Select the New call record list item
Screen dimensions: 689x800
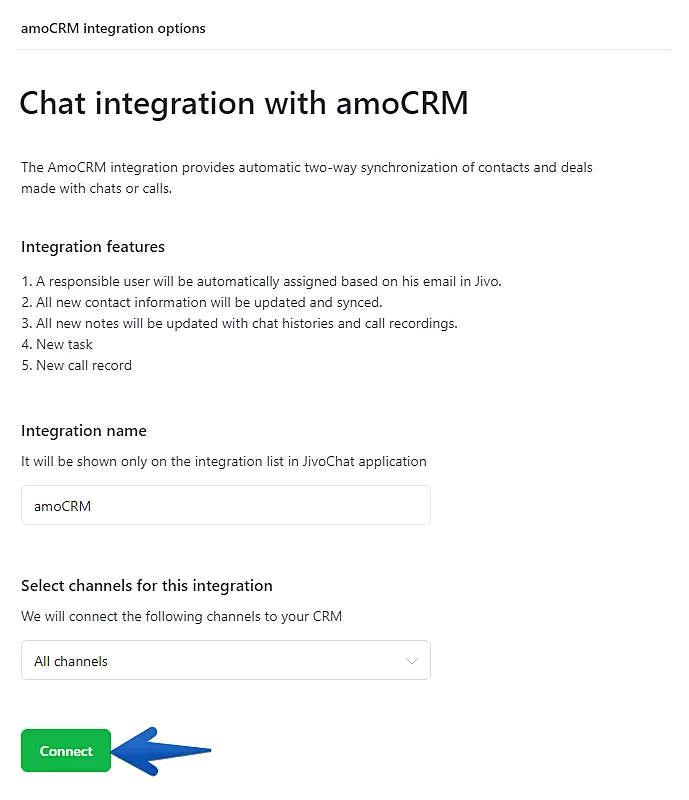pos(76,365)
